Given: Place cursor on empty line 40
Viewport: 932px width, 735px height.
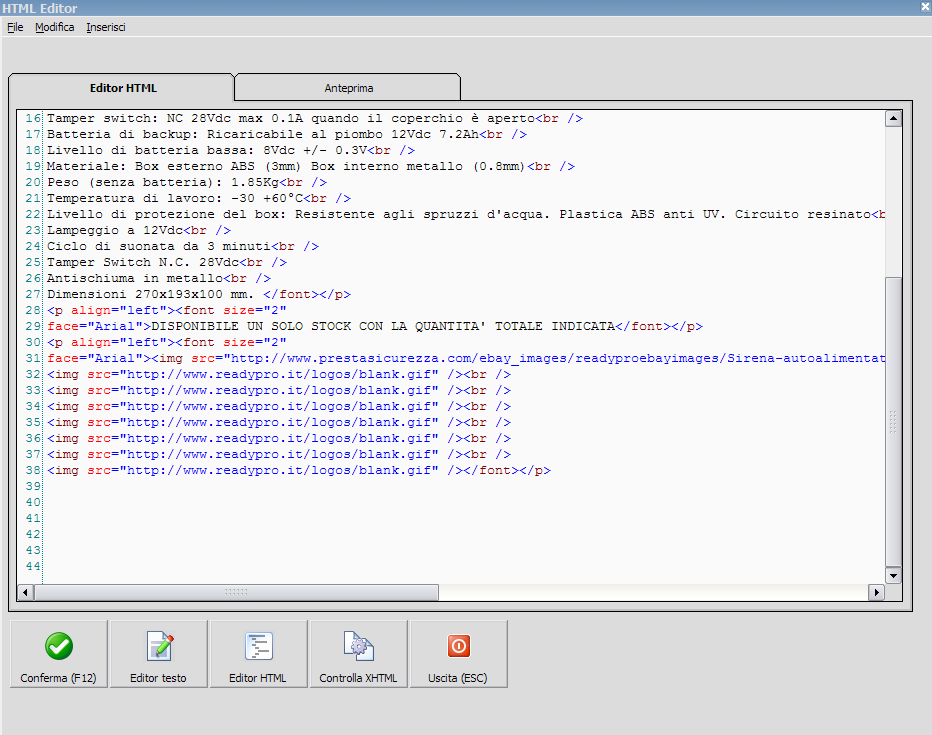Looking at the screenshot, I should 200,502.
